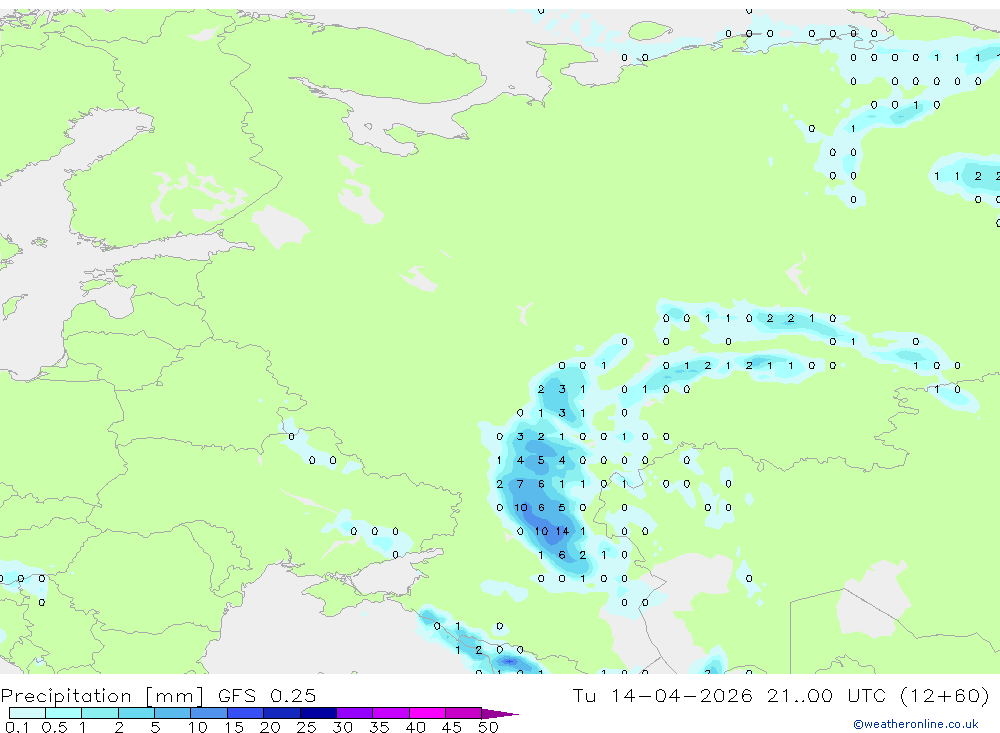
Task: Click the 35–40 mm legend color box
Action: tap(391, 713)
